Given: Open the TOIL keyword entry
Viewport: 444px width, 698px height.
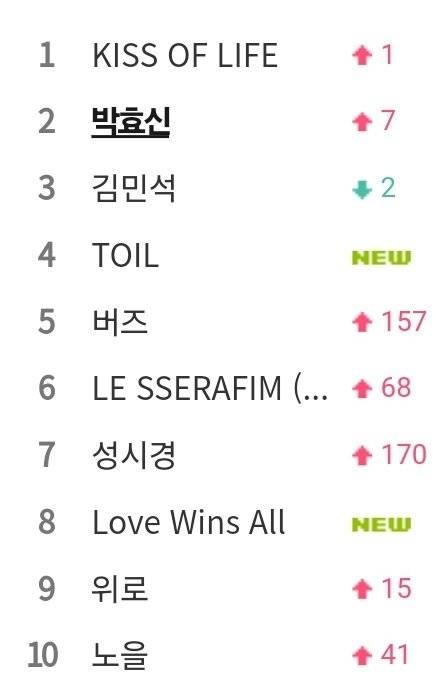Looking at the screenshot, I should click(x=125, y=255).
